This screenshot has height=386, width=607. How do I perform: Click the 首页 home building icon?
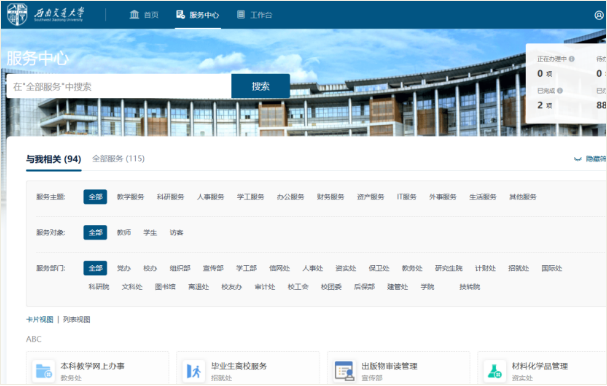134,15
